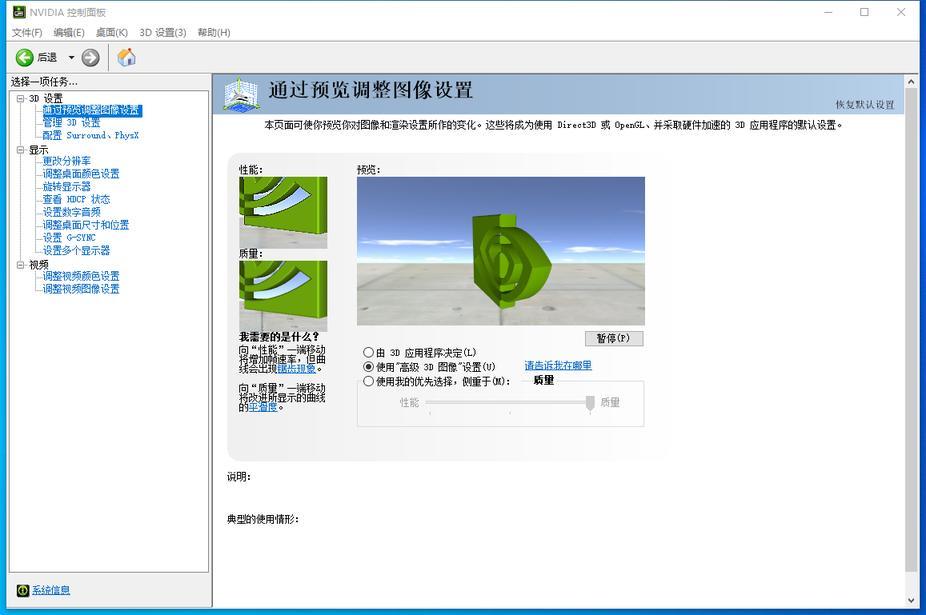Open the 桌面(K) menu
This screenshot has width=926, height=615.
[112, 32]
